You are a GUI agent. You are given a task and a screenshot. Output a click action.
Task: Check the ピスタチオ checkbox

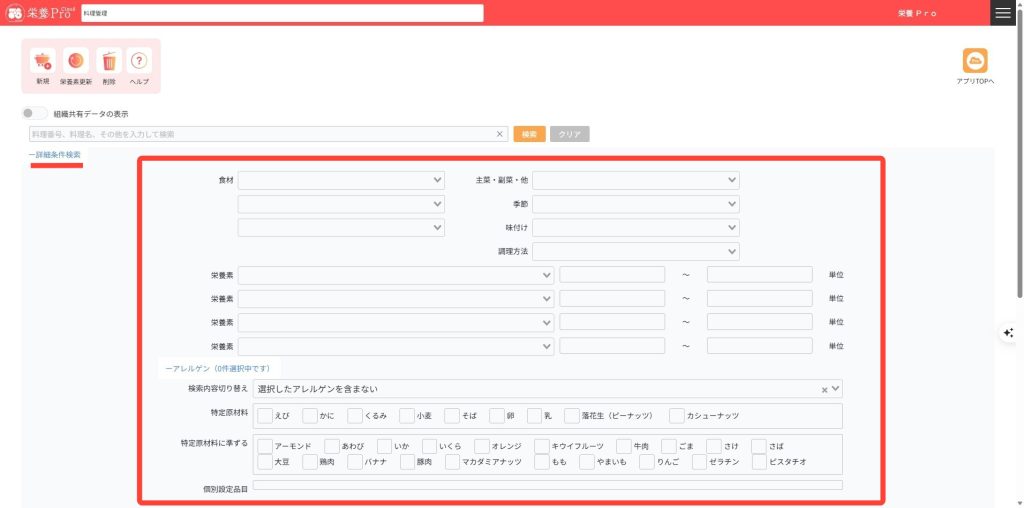(x=760, y=462)
